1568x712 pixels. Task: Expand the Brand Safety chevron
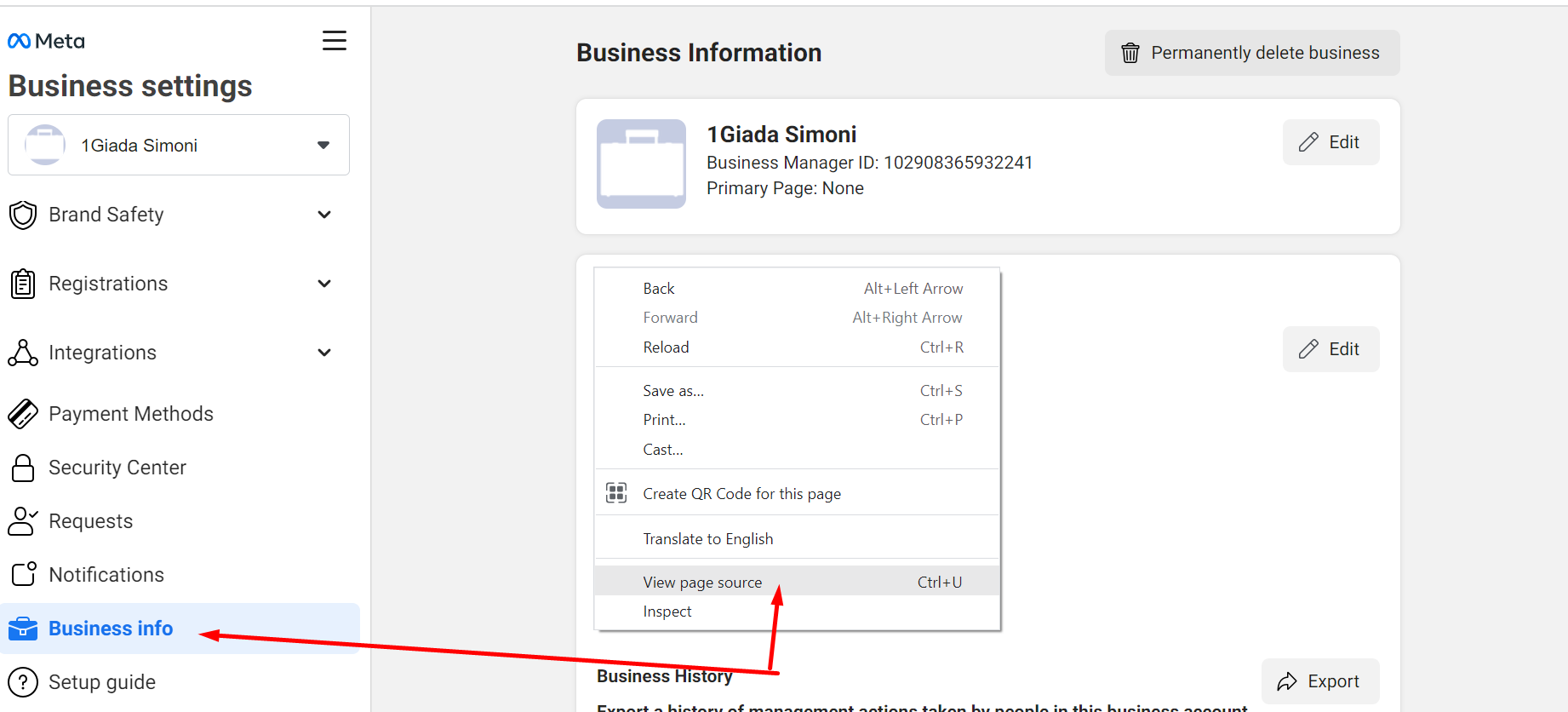(324, 215)
